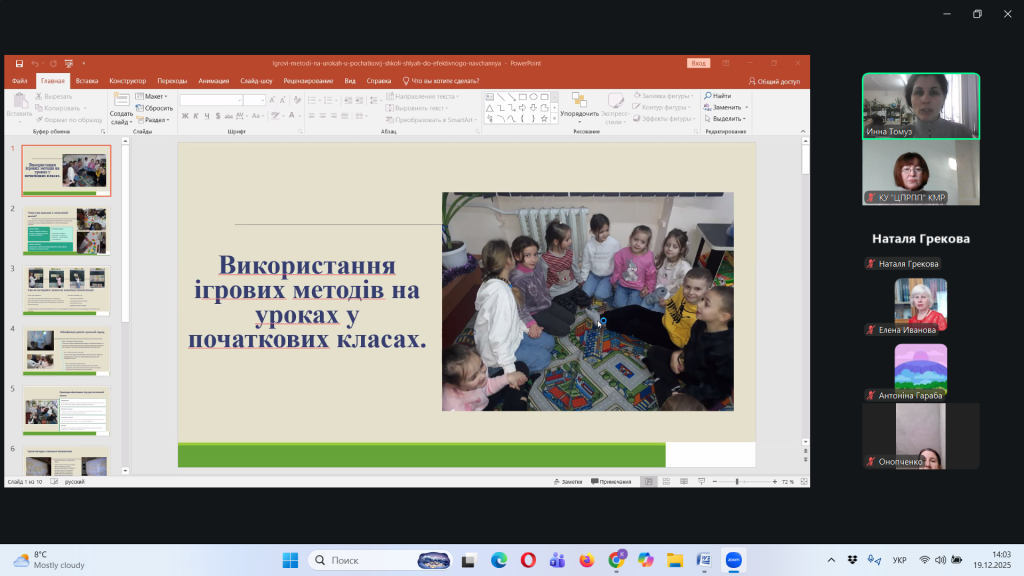Open the Section (Раздел) dropdown
This screenshot has height=576, width=1024.
[153, 119]
